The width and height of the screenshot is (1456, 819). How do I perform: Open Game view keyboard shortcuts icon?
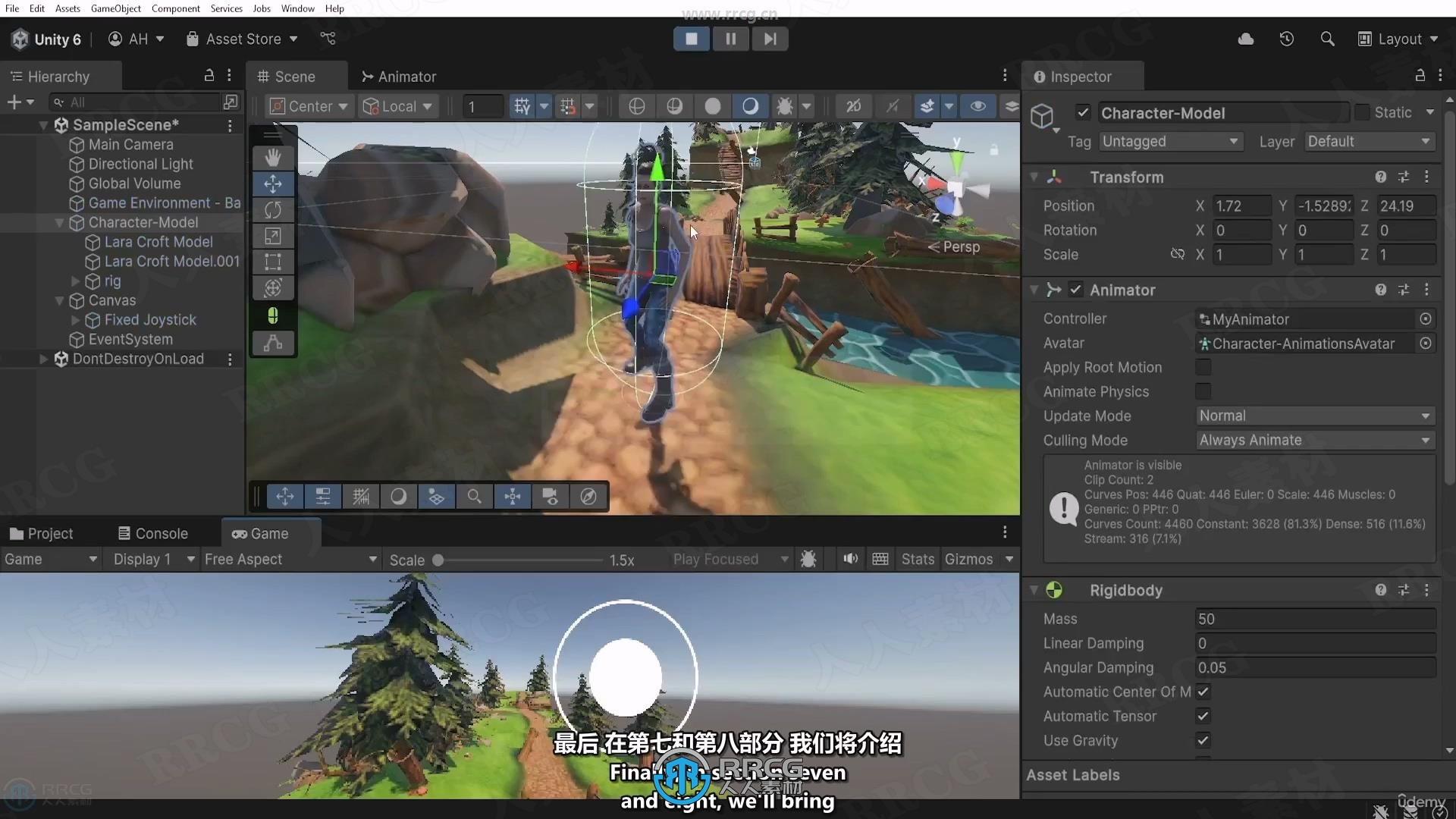880,559
